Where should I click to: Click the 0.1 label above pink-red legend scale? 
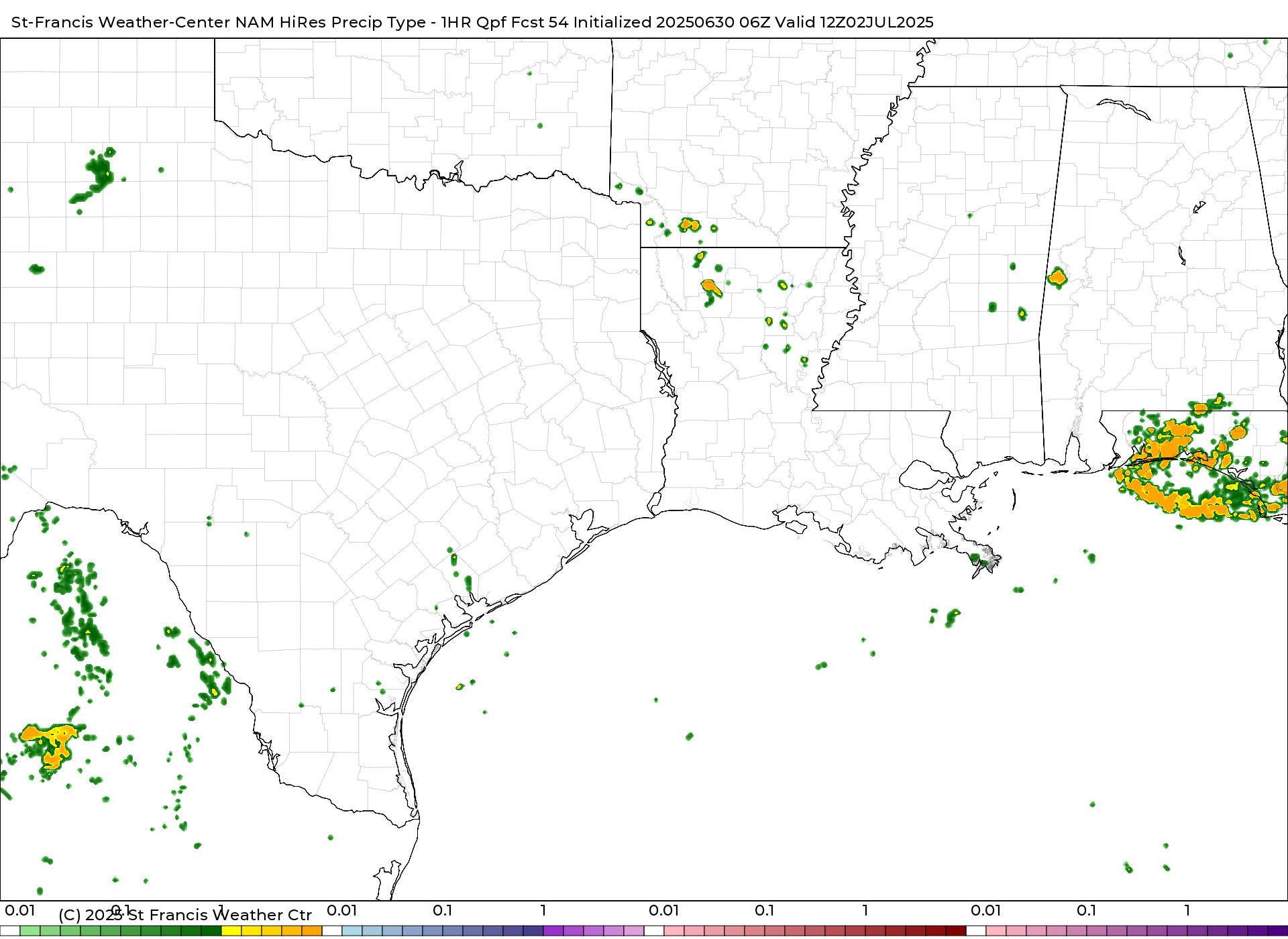click(x=765, y=911)
